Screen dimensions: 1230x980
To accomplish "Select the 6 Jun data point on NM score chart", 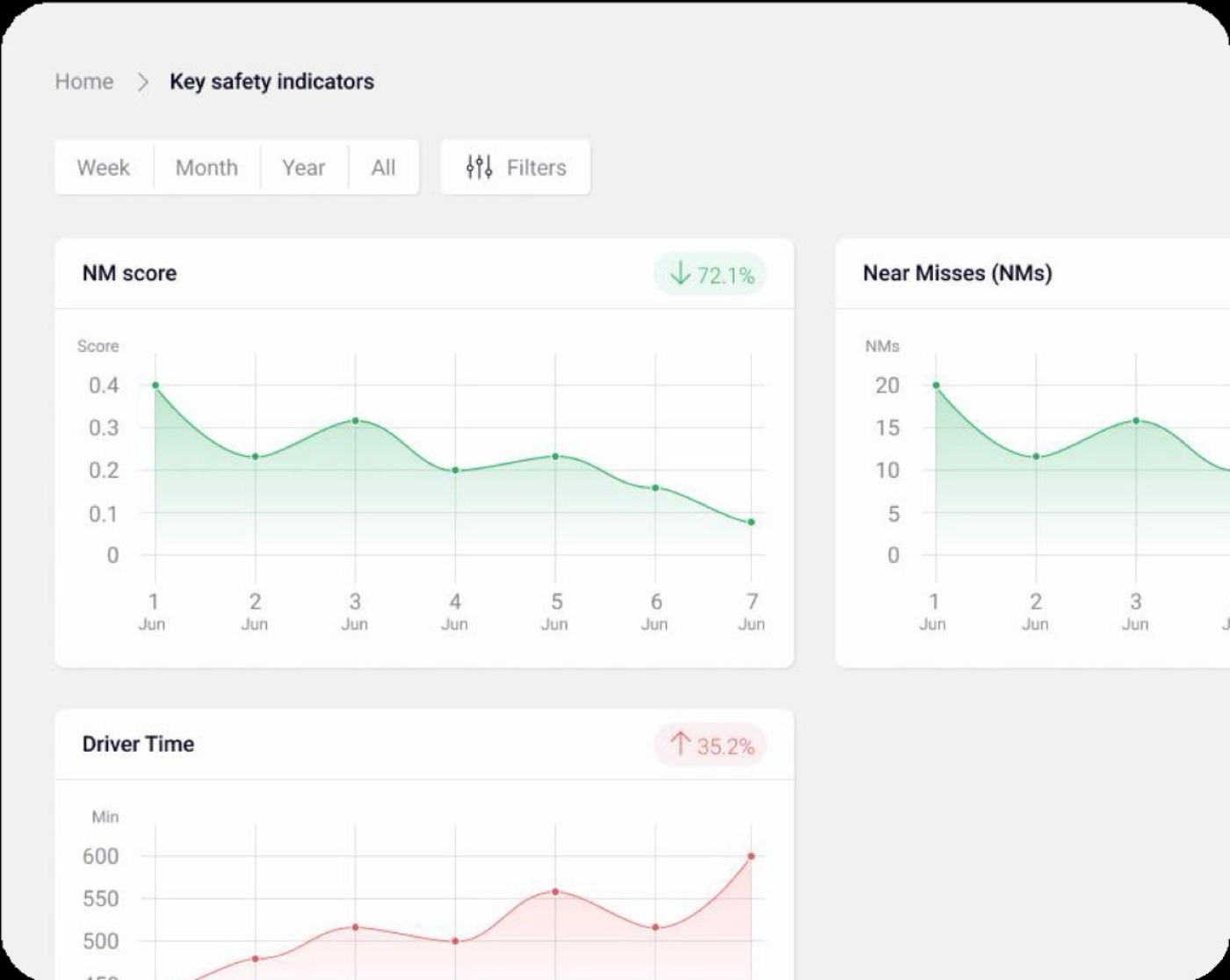I will (655, 487).
